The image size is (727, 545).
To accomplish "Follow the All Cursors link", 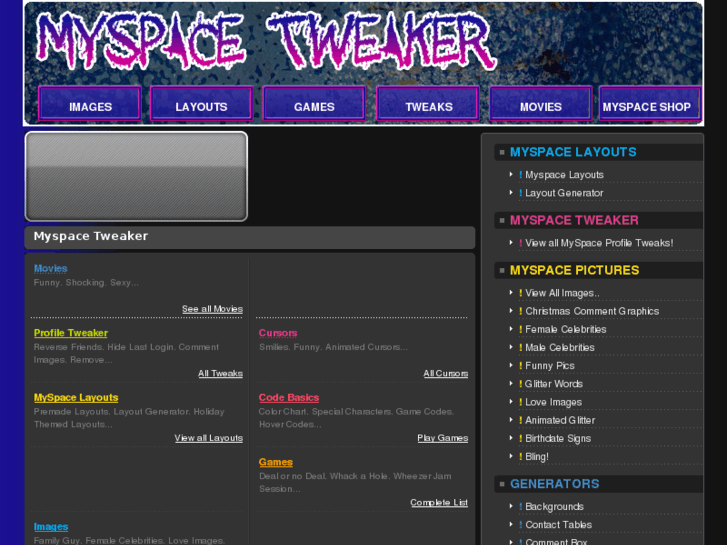I will pyautogui.click(x=446, y=373).
